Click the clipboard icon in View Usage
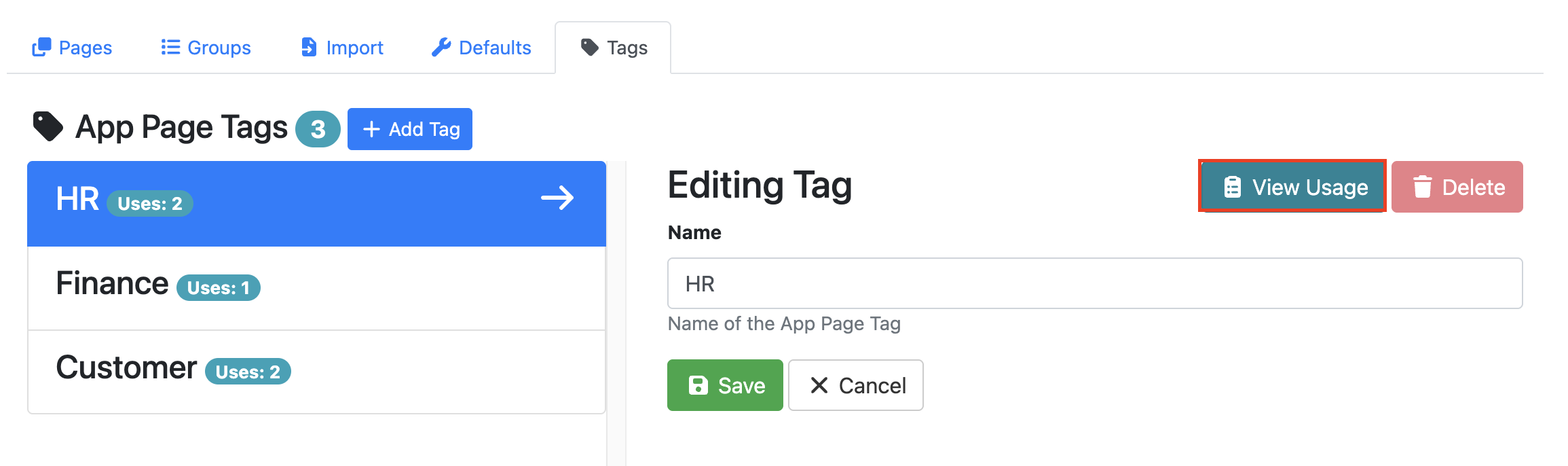 tap(1233, 187)
